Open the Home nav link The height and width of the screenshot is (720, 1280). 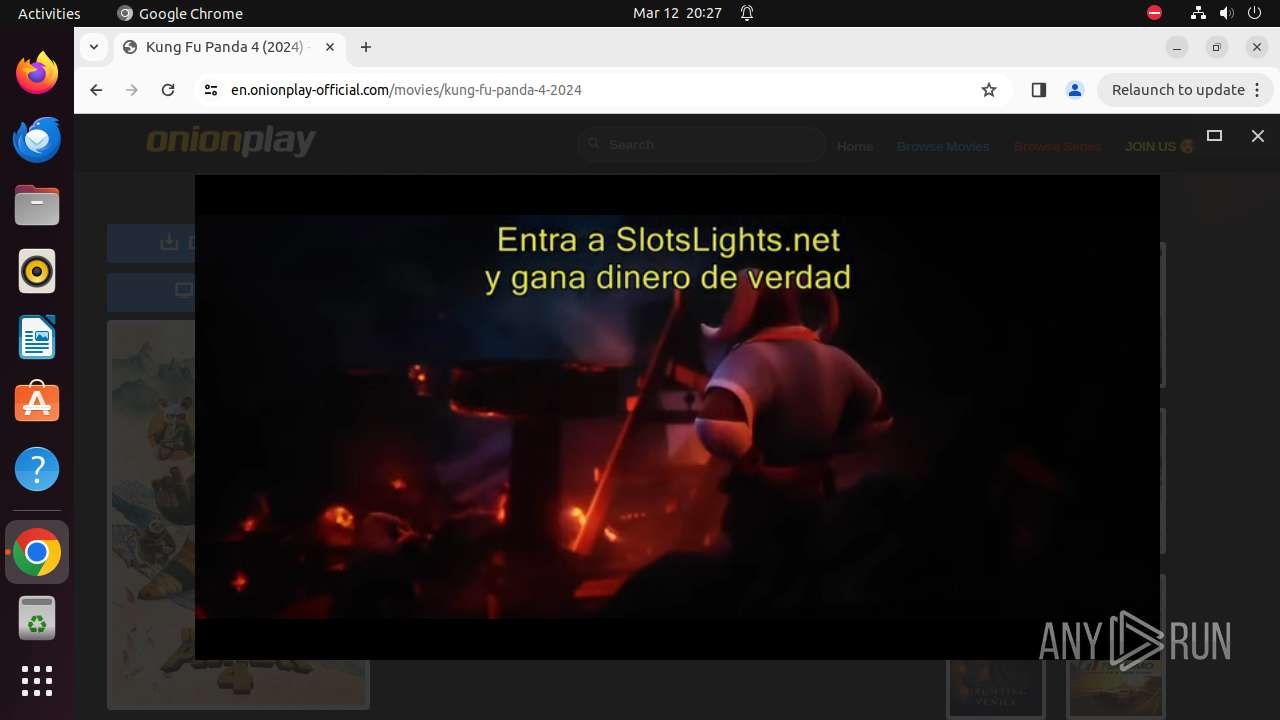[x=855, y=146]
